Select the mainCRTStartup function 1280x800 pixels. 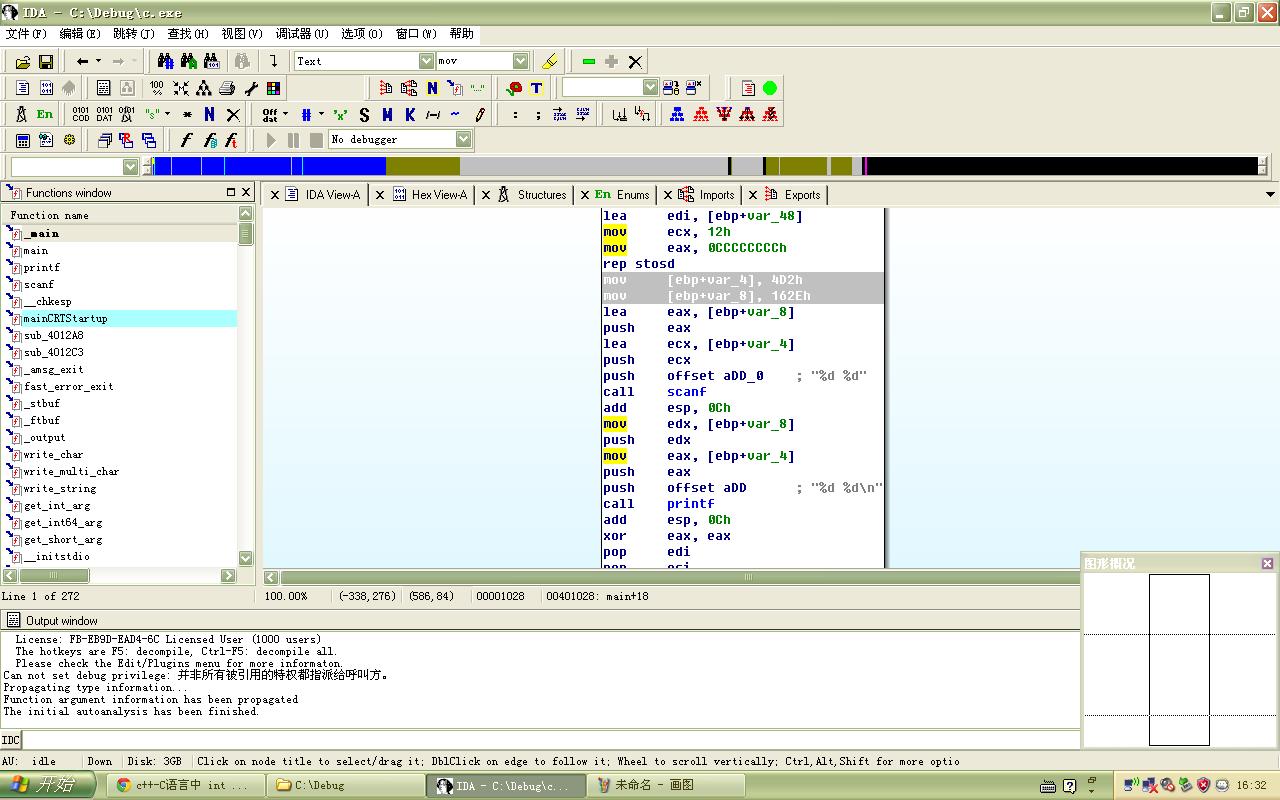tap(120, 319)
